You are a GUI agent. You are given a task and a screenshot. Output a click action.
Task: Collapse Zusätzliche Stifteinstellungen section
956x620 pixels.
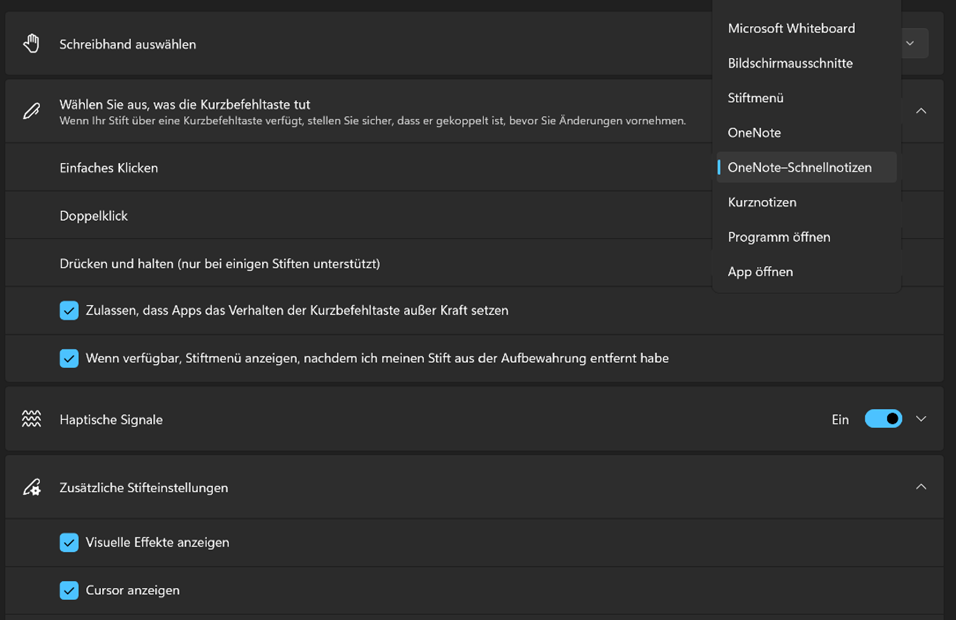point(921,487)
